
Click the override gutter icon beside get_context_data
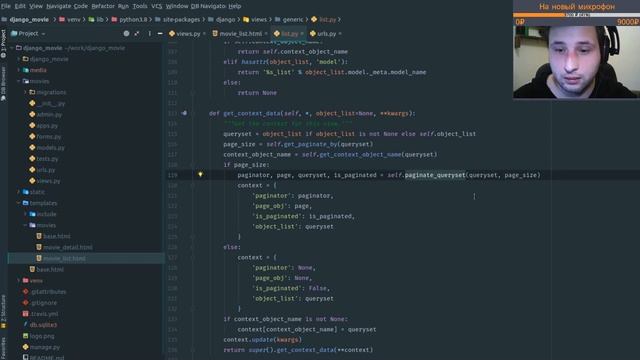[x=184, y=113]
